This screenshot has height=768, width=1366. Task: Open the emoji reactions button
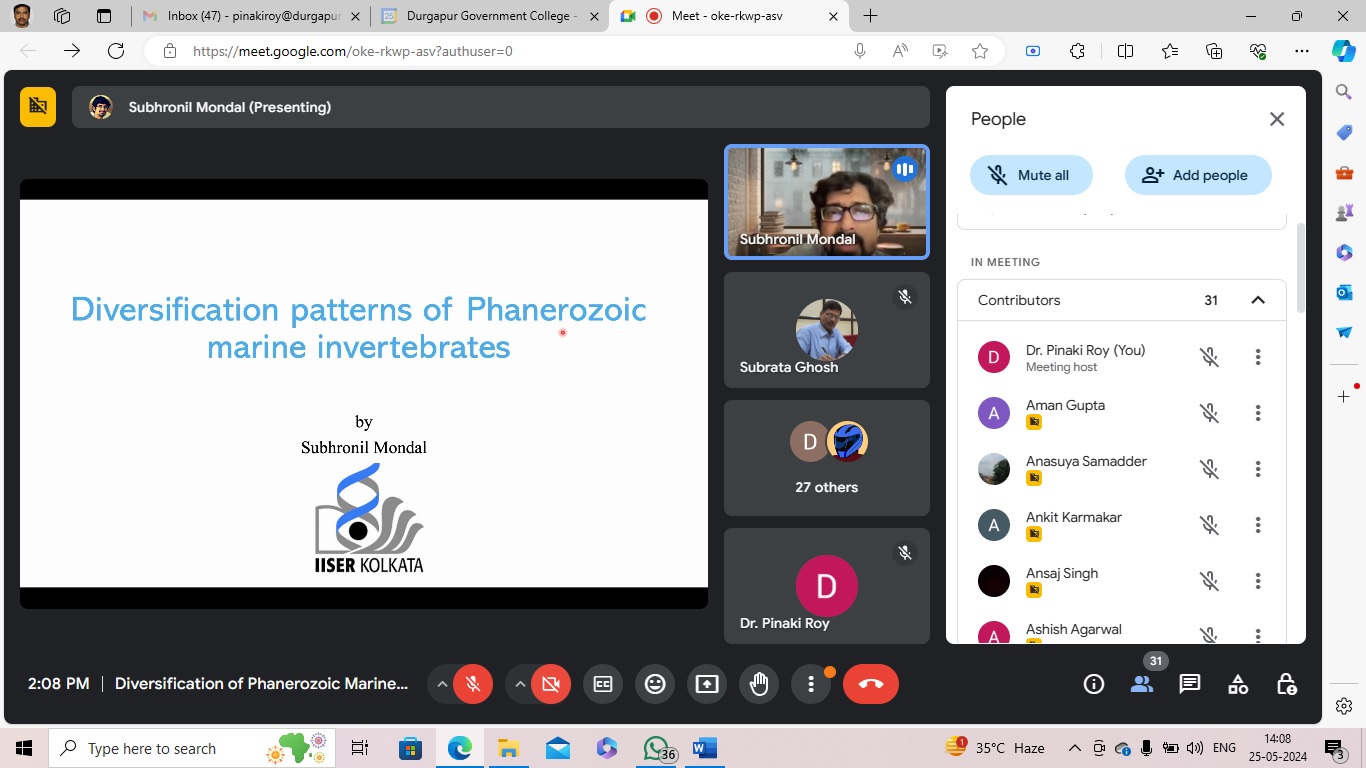tap(655, 684)
